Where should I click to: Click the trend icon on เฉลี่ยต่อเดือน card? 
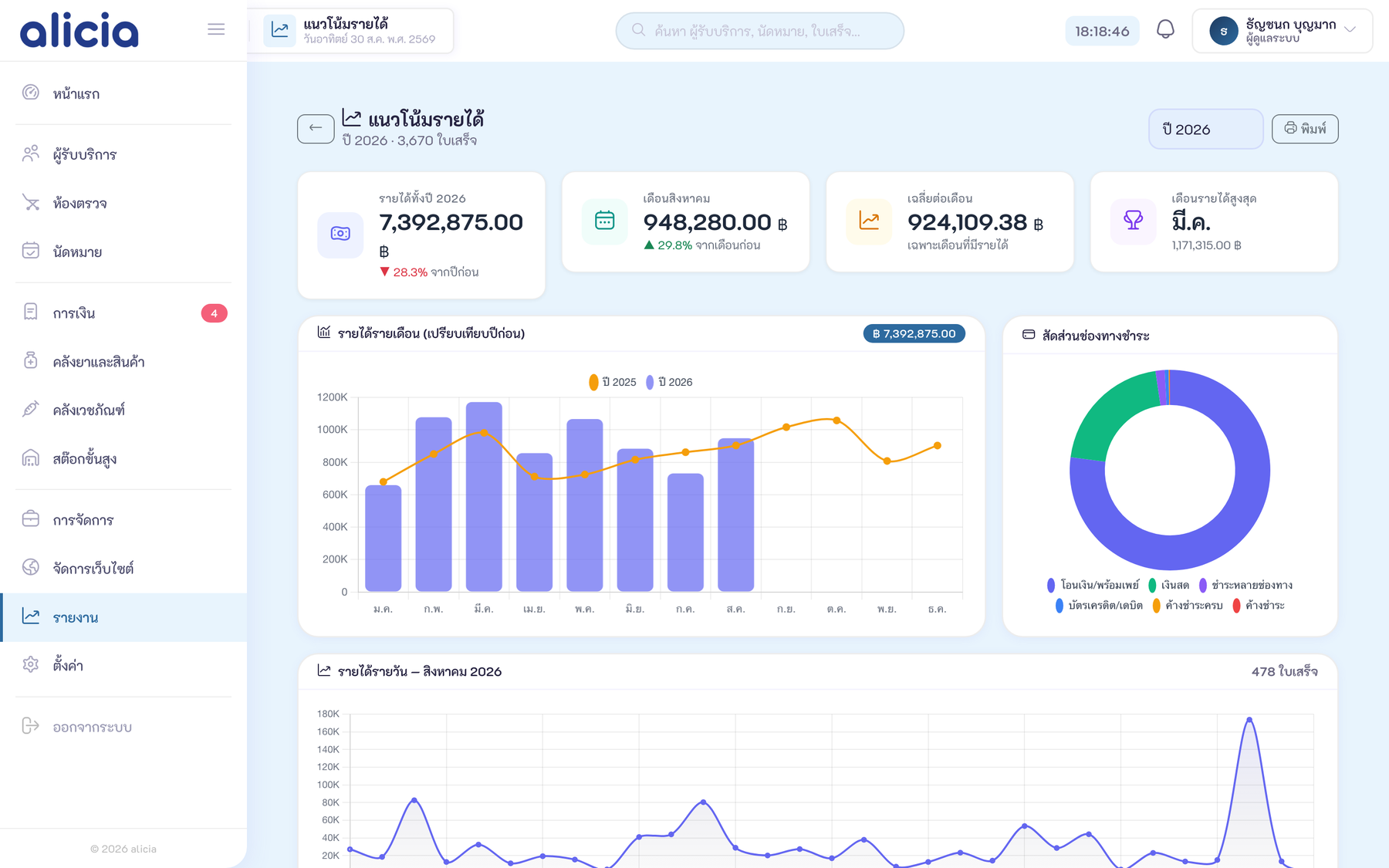point(869,221)
